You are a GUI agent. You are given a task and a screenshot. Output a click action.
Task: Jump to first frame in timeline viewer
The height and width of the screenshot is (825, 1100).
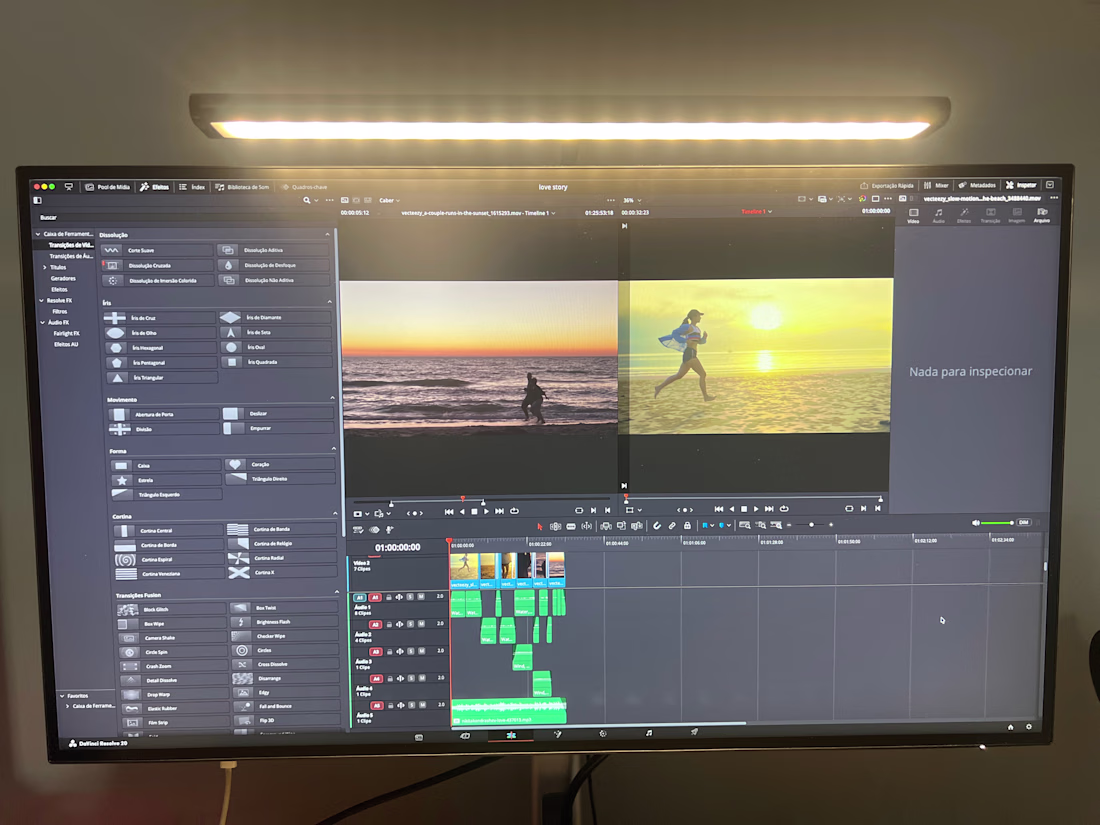pos(718,509)
